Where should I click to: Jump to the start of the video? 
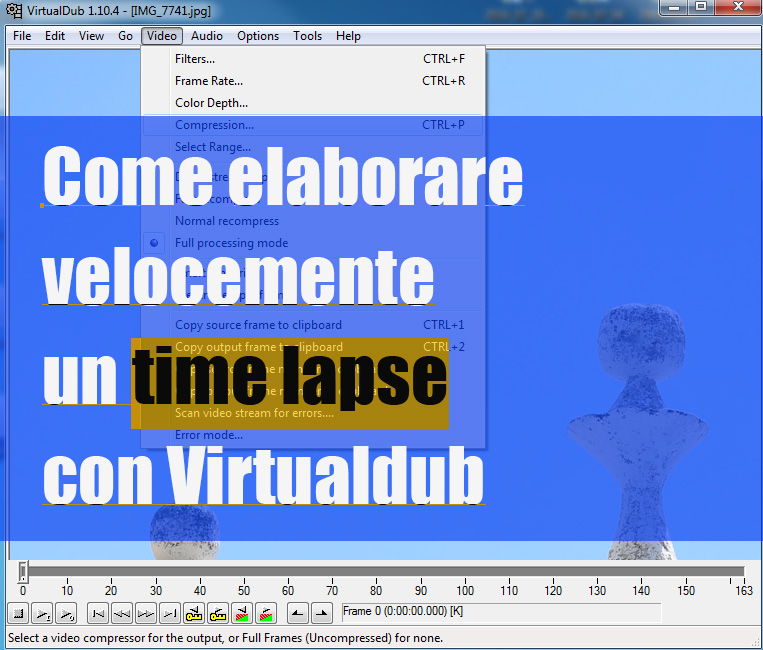[x=98, y=614]
